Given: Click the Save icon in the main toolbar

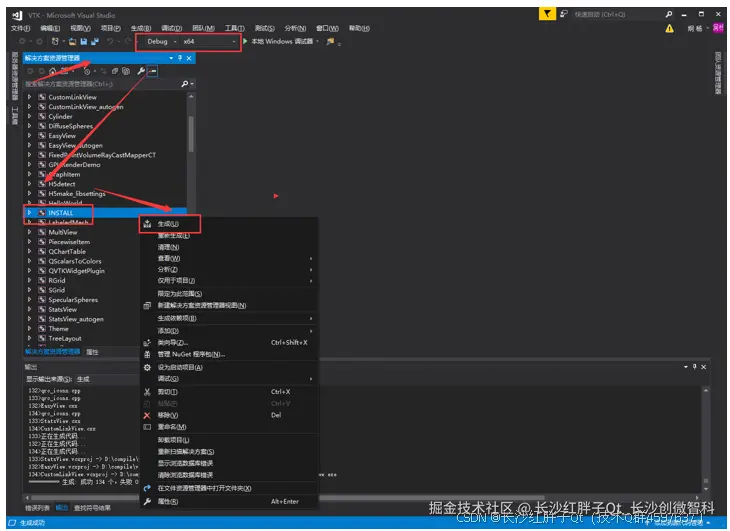Looking at the screenshot, I should click(x=84, y=41).
